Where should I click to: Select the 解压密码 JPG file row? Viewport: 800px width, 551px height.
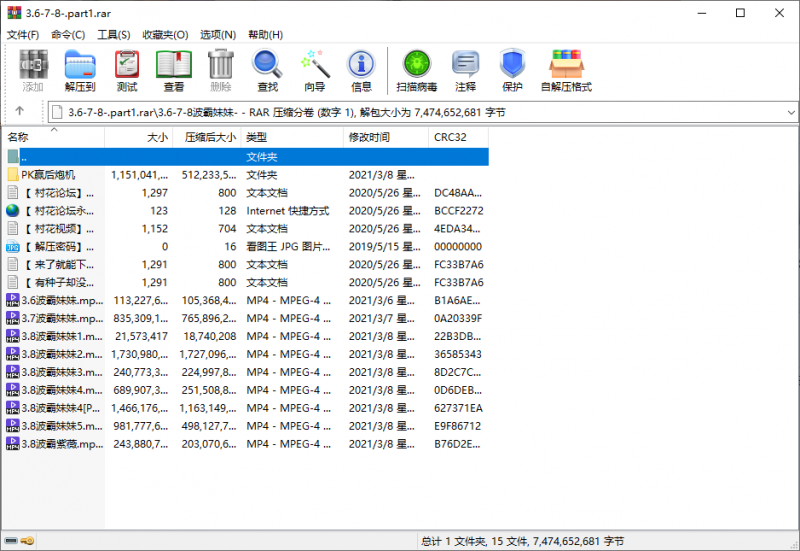(55, 247)
